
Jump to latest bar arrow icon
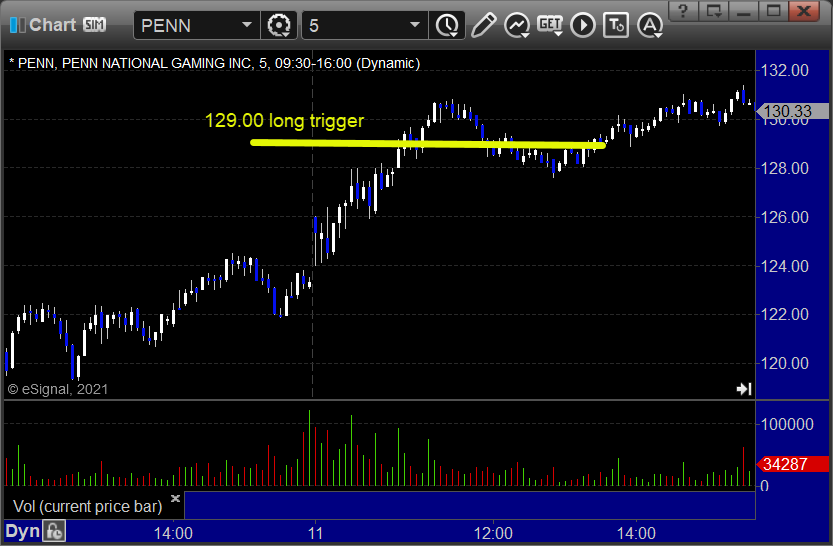pyautogui.click(x=744, y=389)
